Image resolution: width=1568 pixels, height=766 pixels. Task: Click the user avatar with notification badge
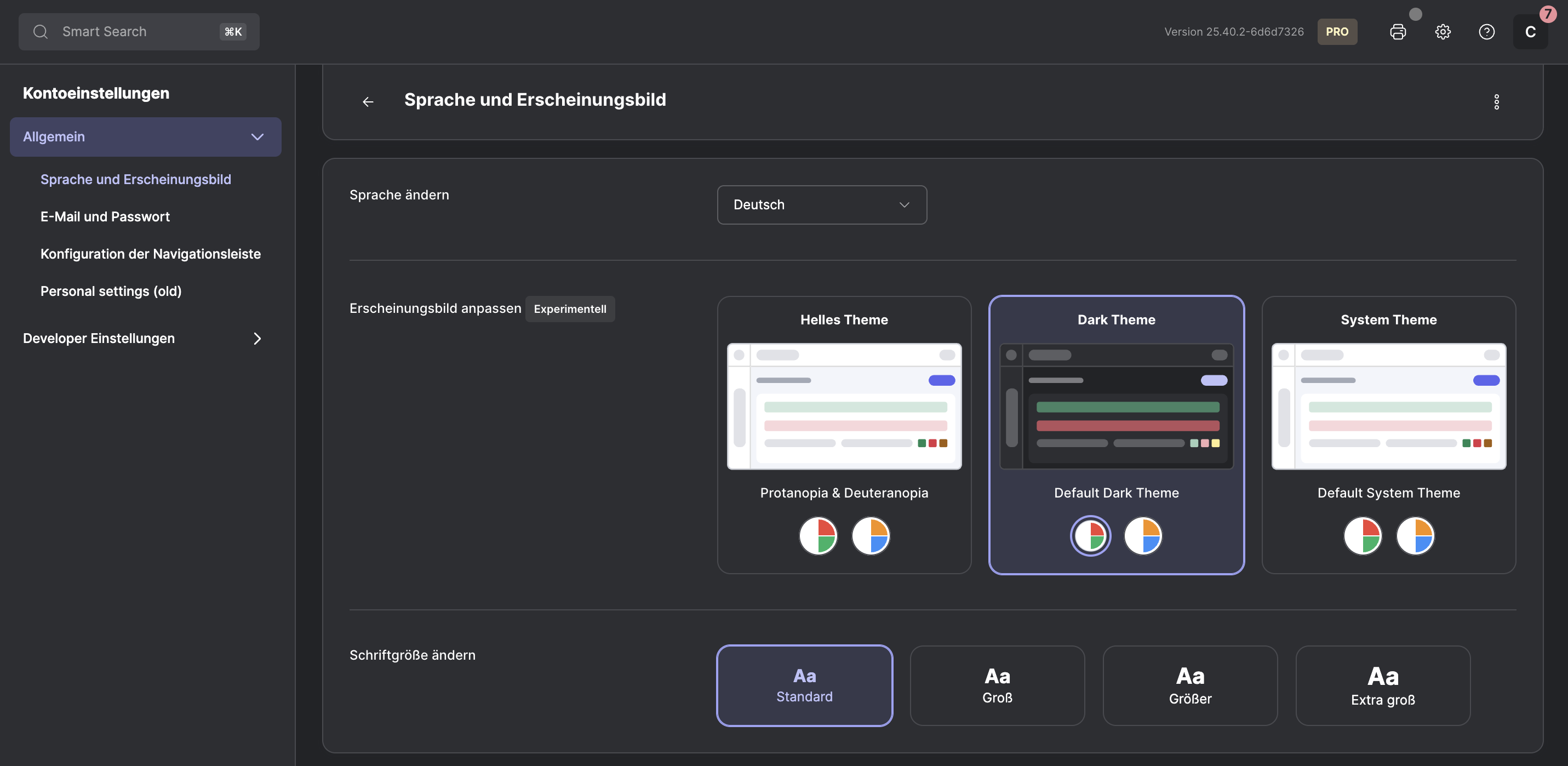pyautogui.click(x=1531, y=31)
